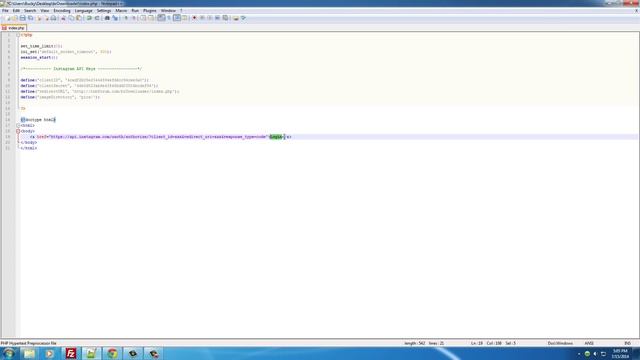Close the current document via toolbar icon
The image size is (640, 360).
tap(39, 18)
